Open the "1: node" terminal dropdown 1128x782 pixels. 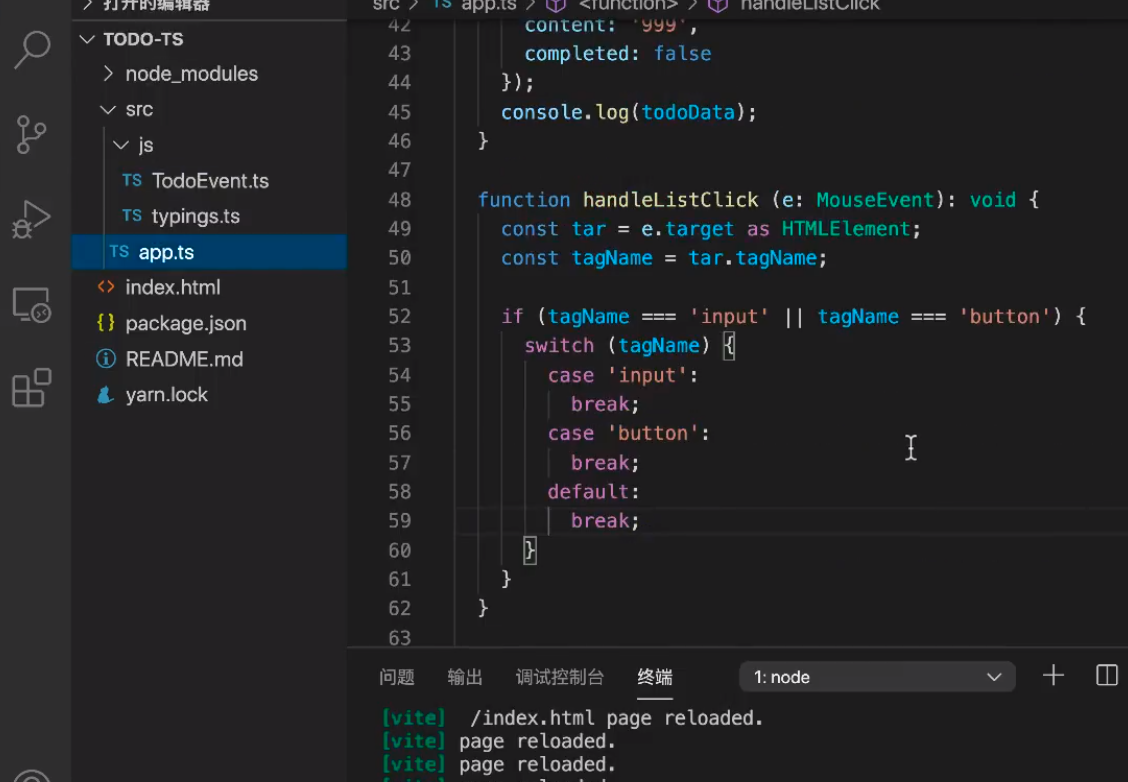pyautogui.click(x=877, y=676)
